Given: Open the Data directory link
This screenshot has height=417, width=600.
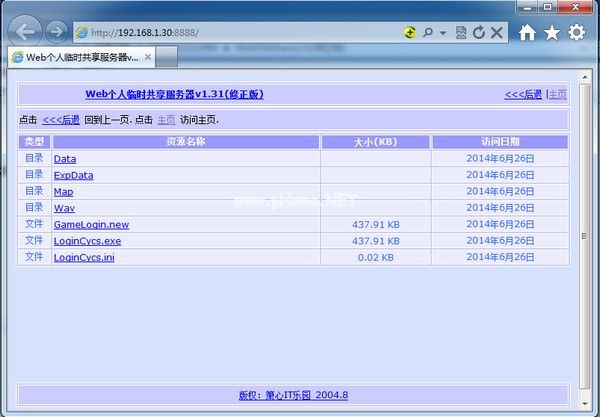Looking at the screenshot, I should click(x=64, y=159).
